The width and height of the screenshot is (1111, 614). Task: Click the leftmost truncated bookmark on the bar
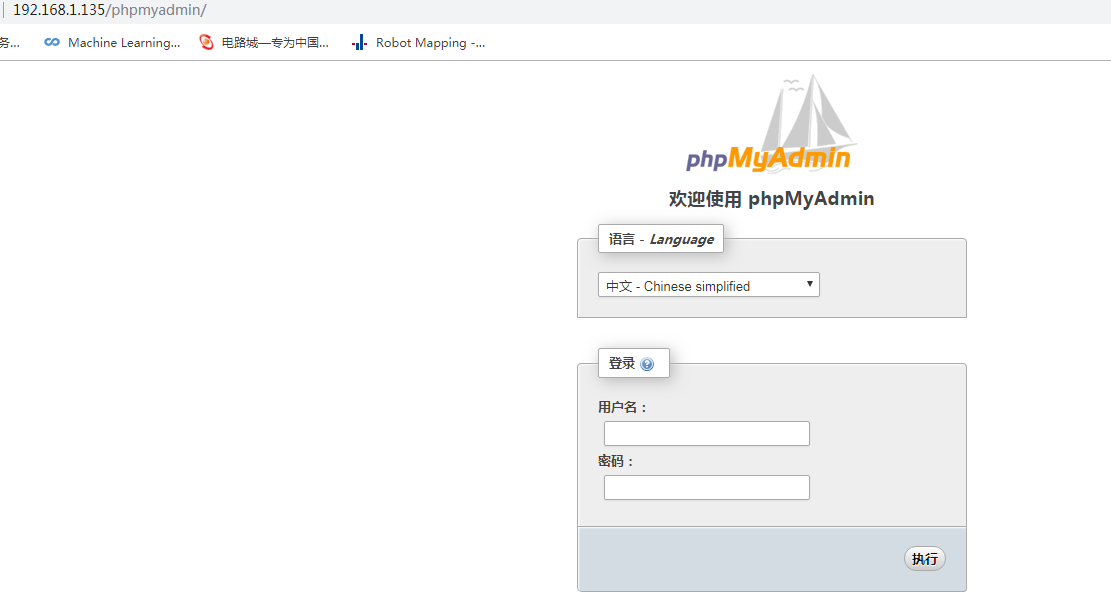coord(8,42)
